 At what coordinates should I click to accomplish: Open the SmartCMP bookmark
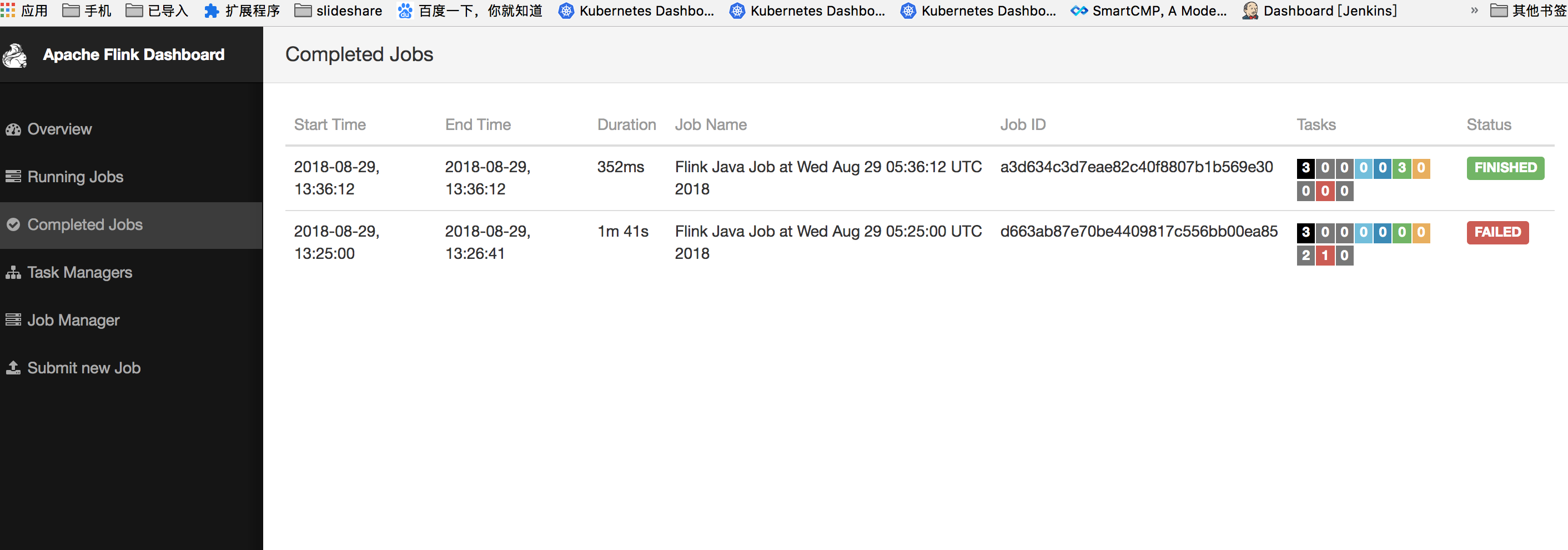click(x=1149, y=11)
